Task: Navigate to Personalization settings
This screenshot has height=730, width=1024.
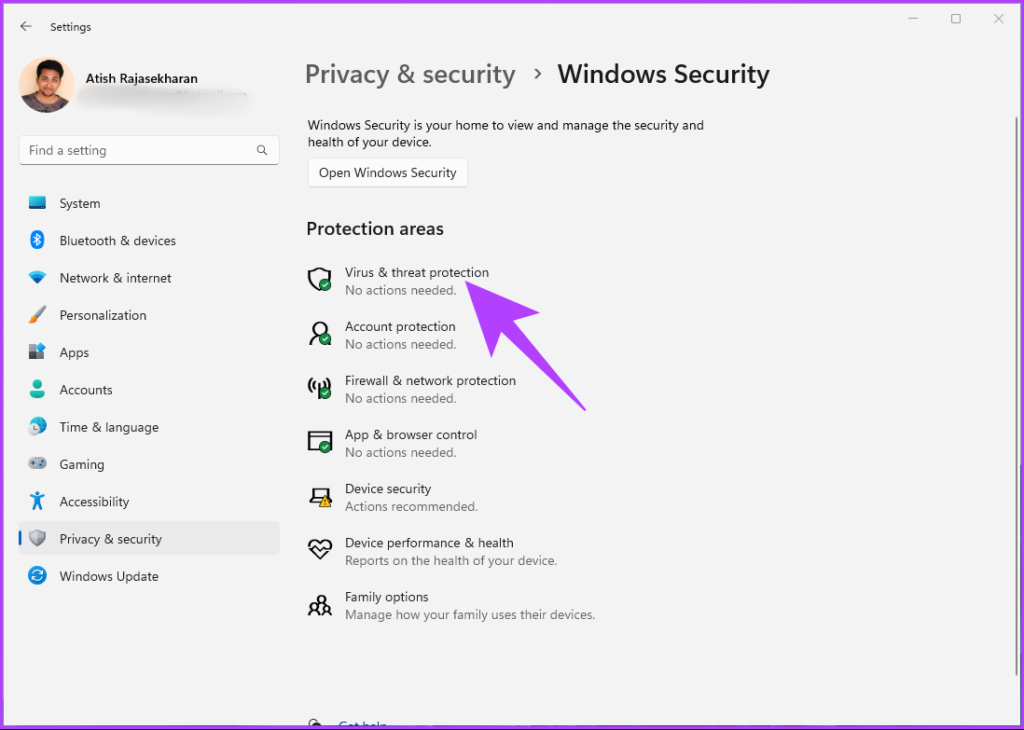Action: pyautogui.click(x=102, y=315)
